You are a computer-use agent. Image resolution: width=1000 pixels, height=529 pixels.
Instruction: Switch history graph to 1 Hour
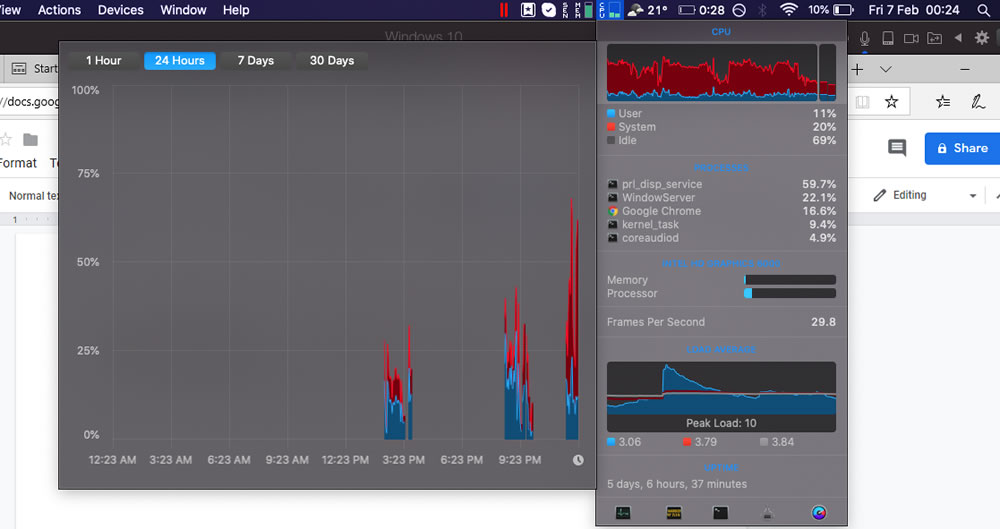(x=103, y=61)
